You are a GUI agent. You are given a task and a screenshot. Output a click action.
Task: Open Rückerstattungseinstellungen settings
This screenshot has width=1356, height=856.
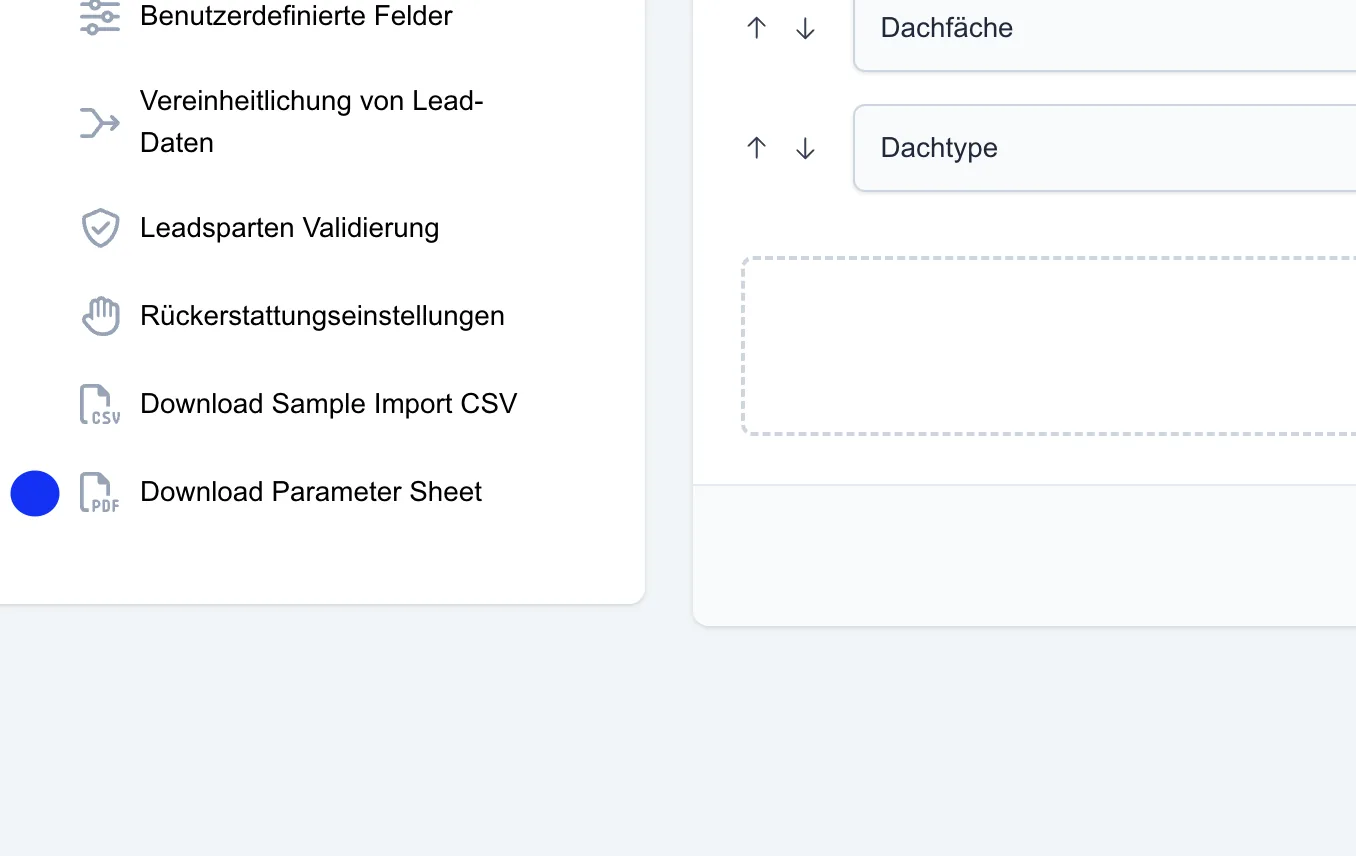click(x=322, y=316)
